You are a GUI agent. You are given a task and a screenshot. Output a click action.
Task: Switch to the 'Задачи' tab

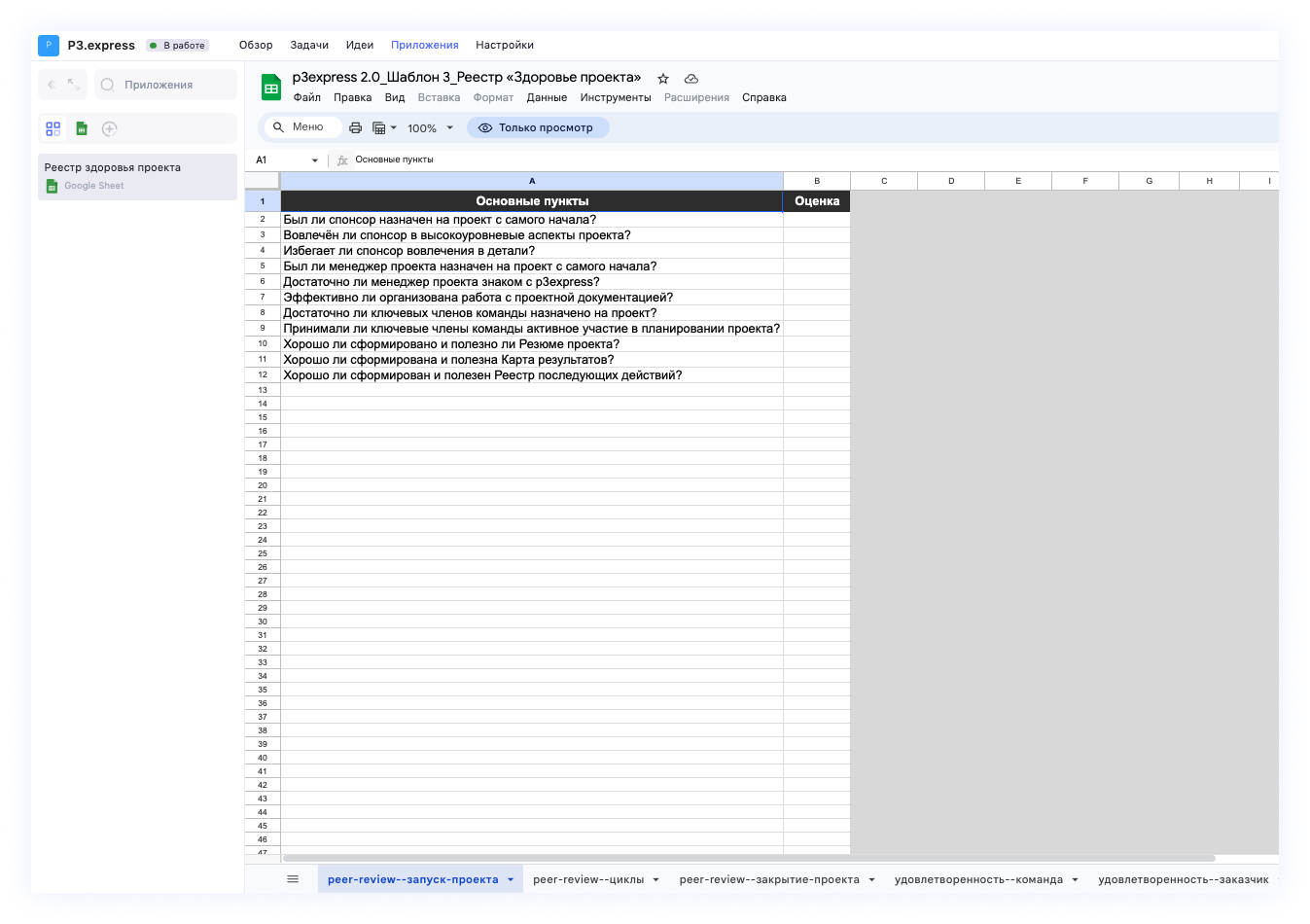[309, 45]
